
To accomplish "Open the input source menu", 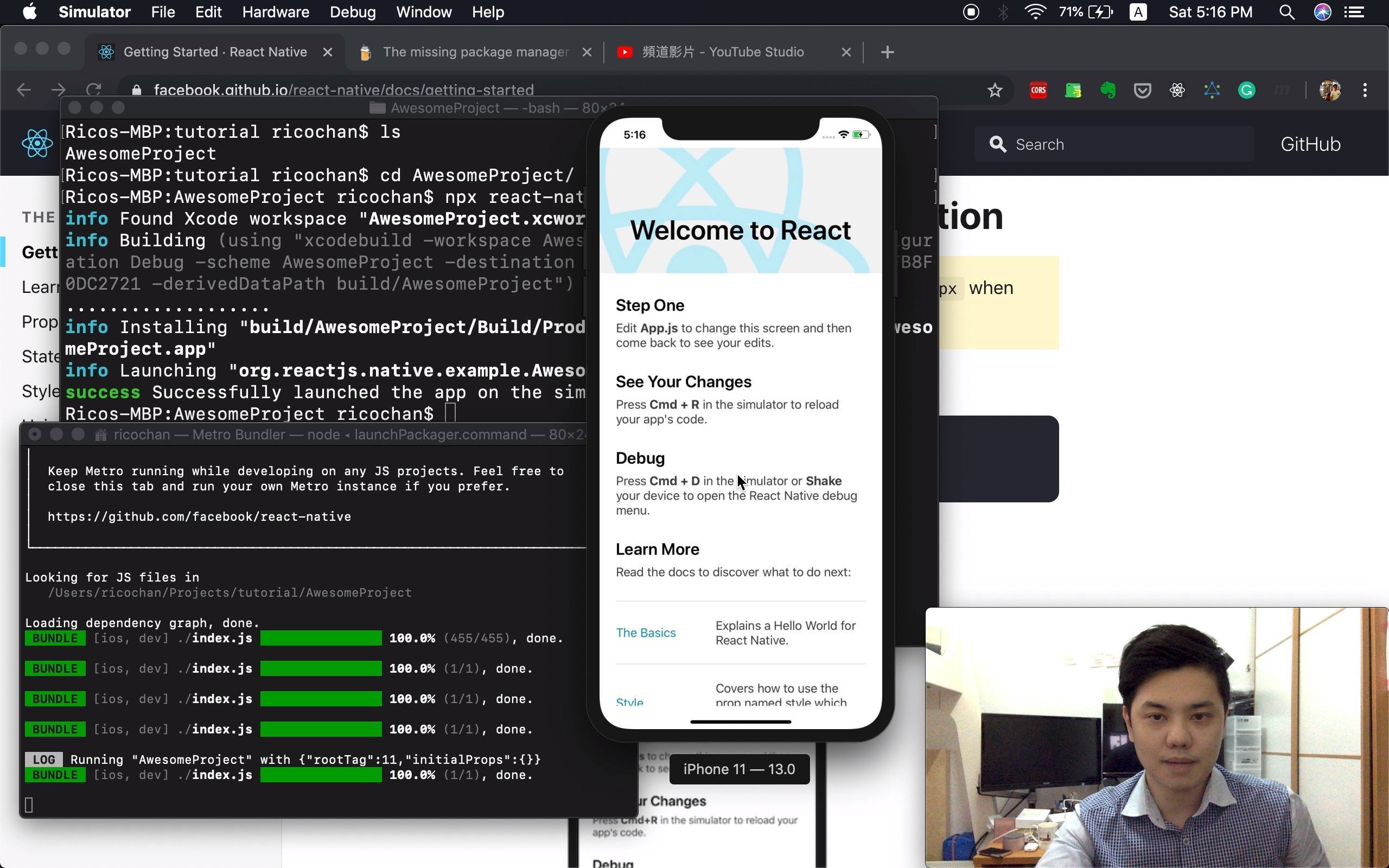I will pyautogui.click(x=1138, y=12).
